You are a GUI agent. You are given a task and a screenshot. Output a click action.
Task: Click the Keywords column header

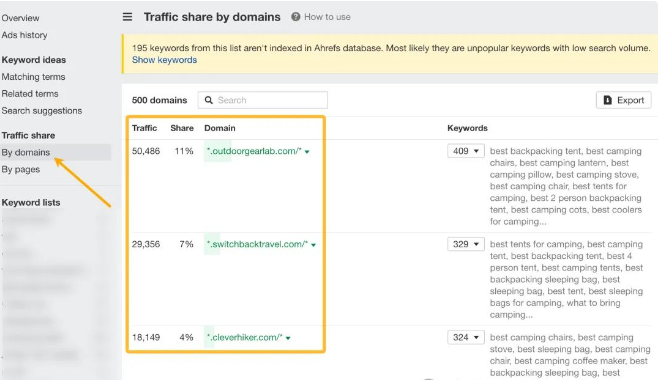[467, 128]
